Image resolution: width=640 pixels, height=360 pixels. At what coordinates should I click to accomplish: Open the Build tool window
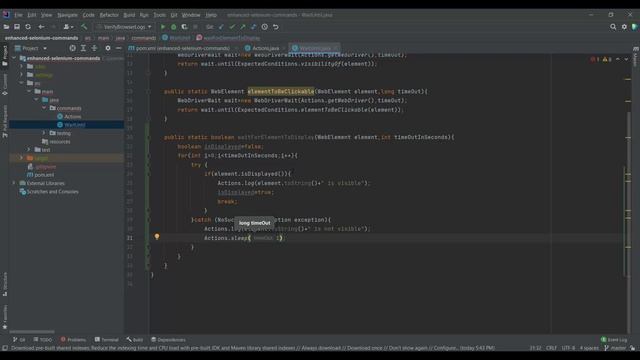[135, 340]
